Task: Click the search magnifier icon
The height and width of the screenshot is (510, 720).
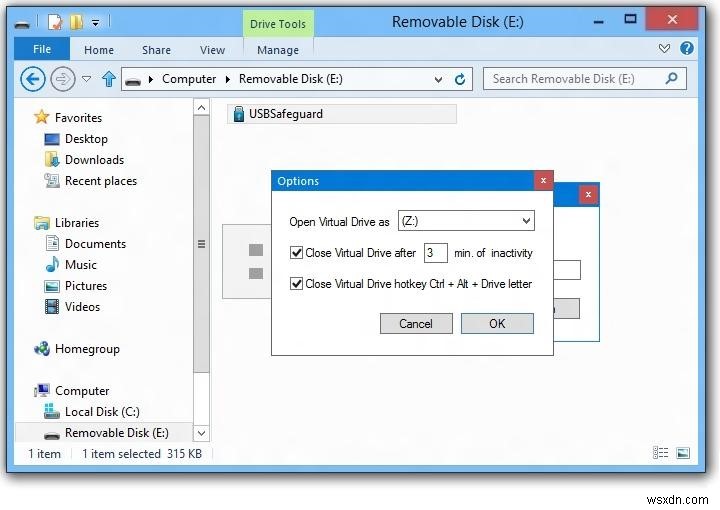Action: pos(671,78)
